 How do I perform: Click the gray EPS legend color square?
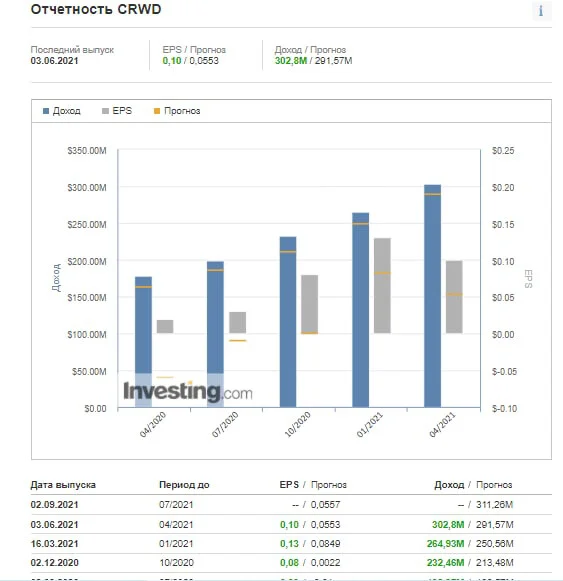pos(105,111)
